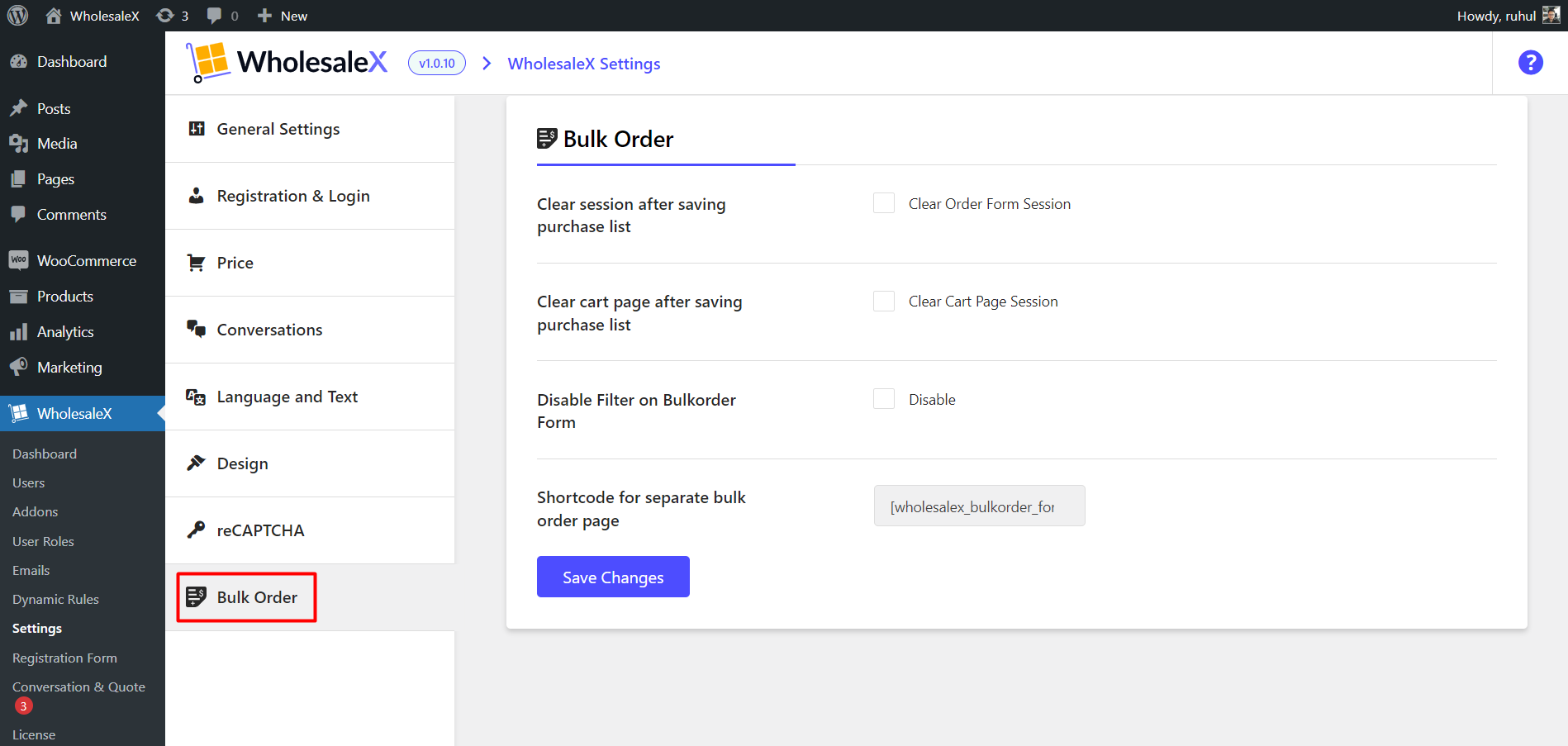Click the updates icon showing 3
The image size is (1568, 746).
point(165,16)
